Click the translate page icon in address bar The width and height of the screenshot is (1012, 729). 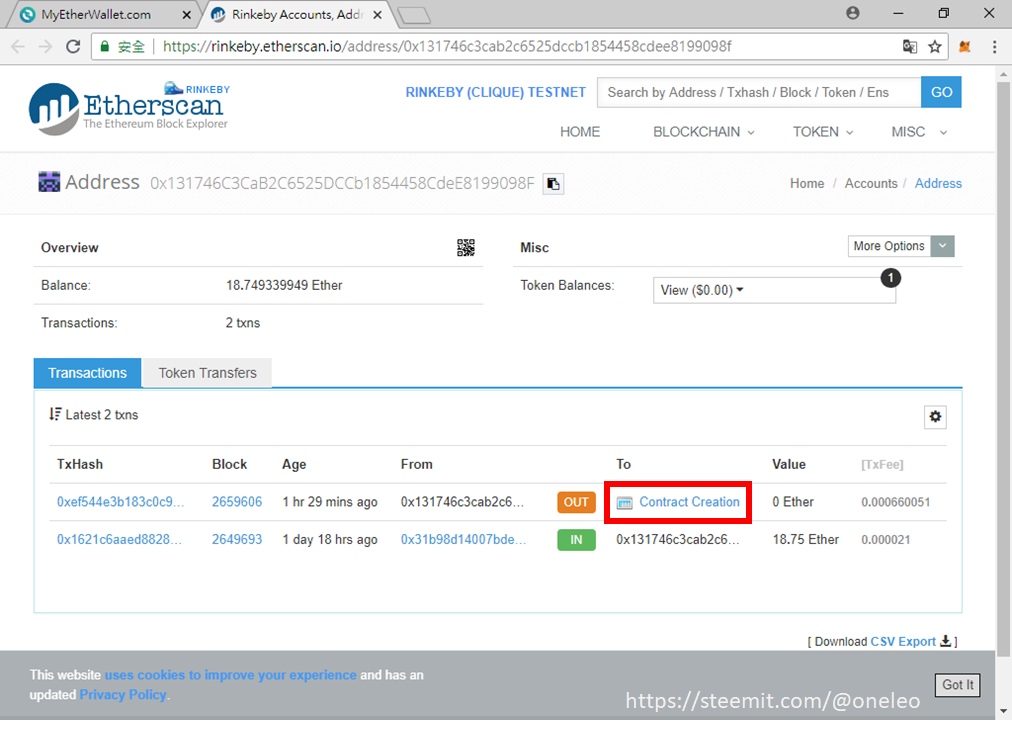pos(910,46)
